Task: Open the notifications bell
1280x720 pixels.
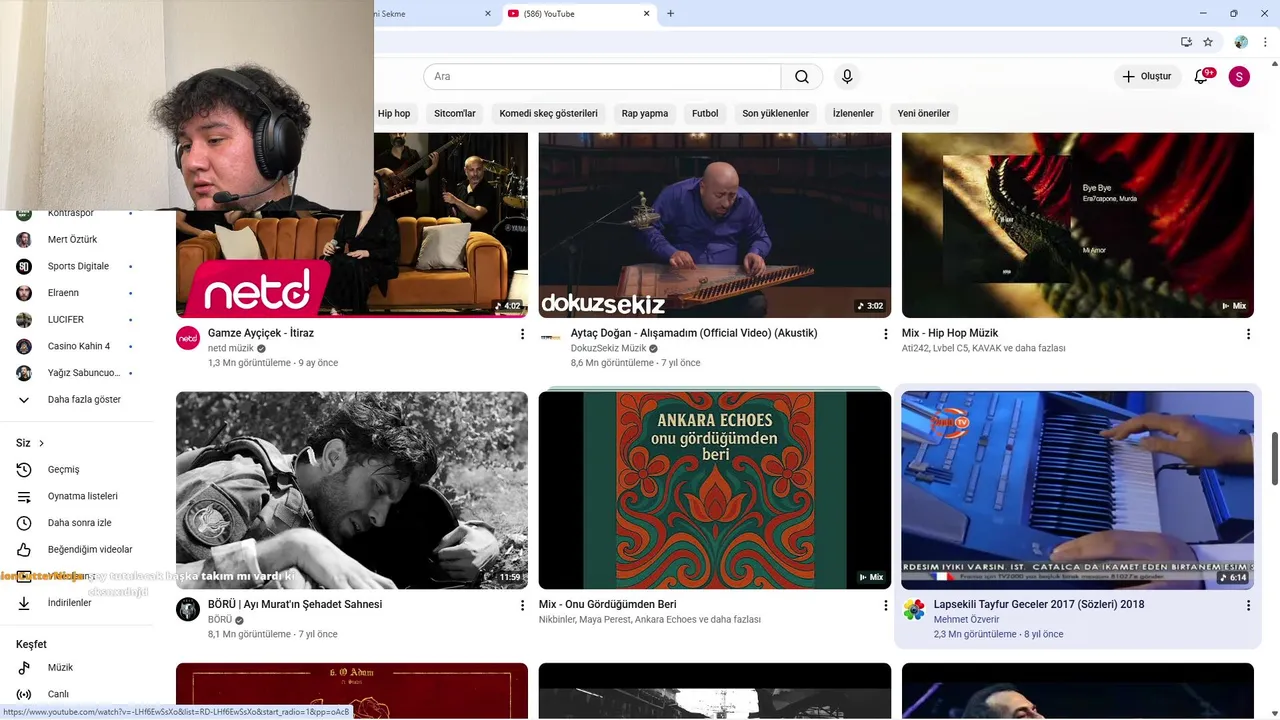Action: (1202, 76)
